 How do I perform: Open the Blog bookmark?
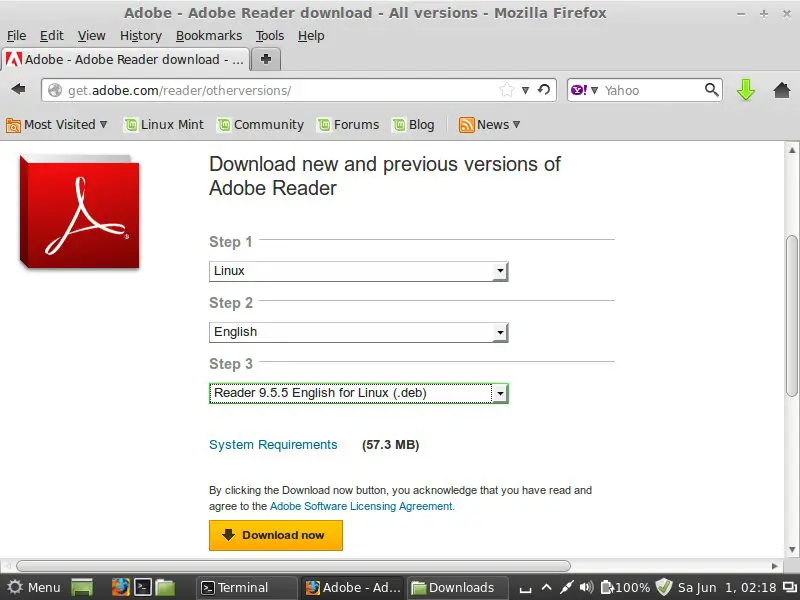tap(414, 124)
